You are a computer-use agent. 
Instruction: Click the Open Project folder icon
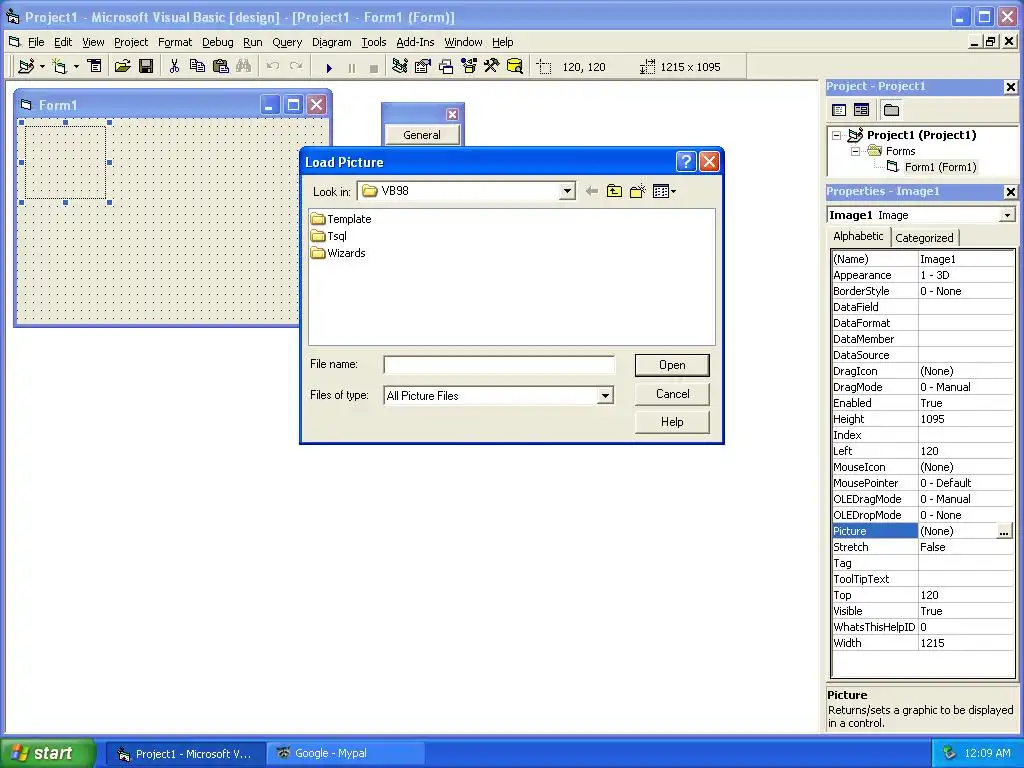pos(122,67)
